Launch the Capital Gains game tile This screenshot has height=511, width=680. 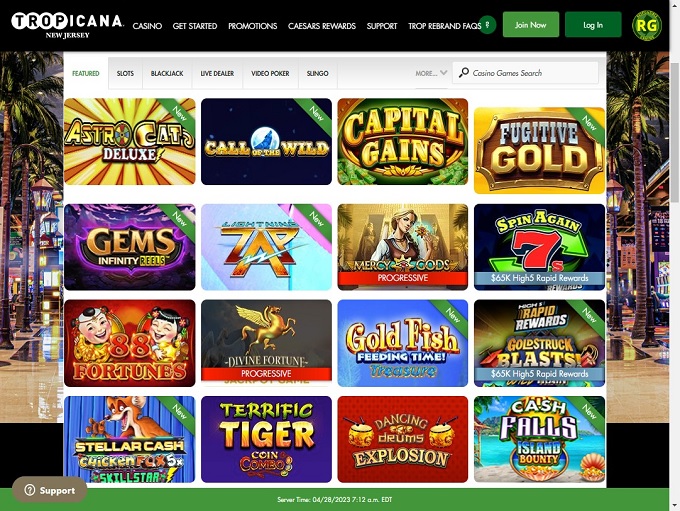403,141
